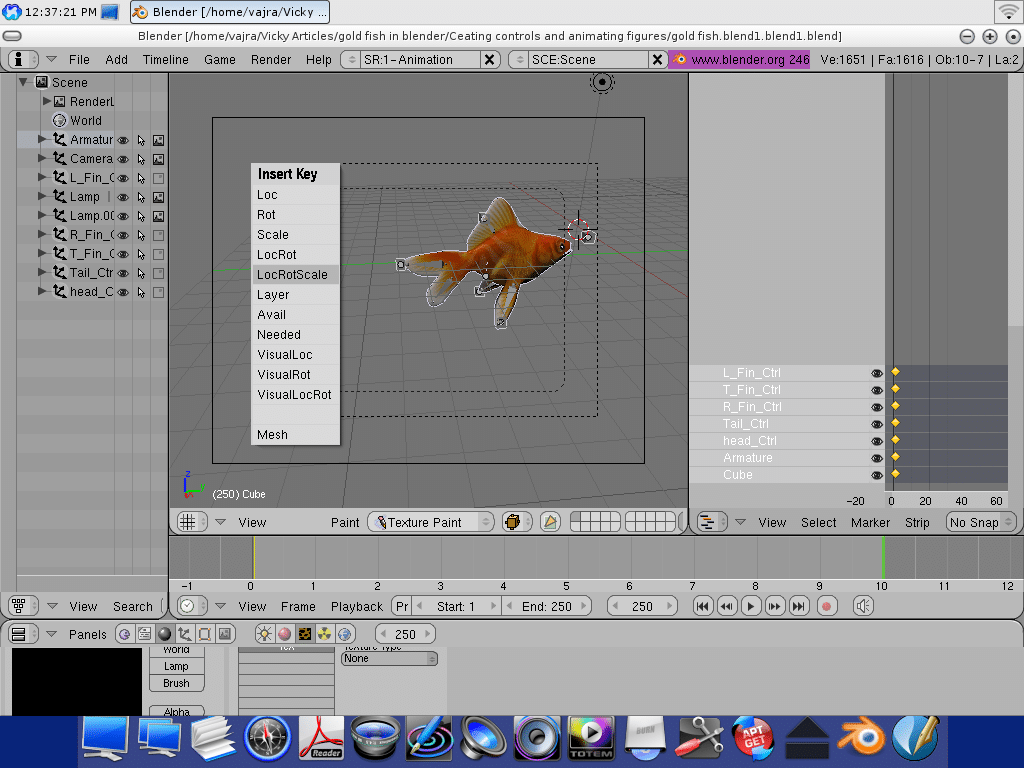Jump to the end frame of the animation

coord(799,606)
